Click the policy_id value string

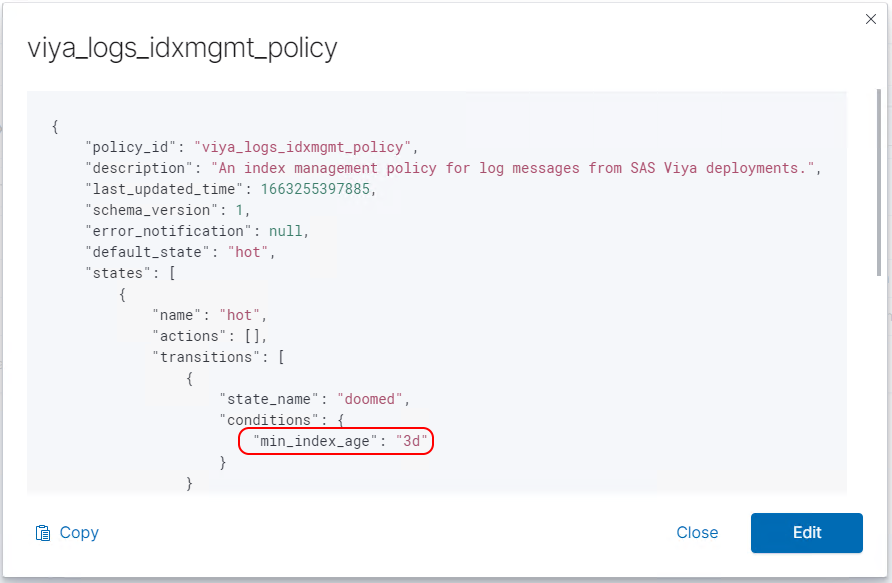click(302, 147)
